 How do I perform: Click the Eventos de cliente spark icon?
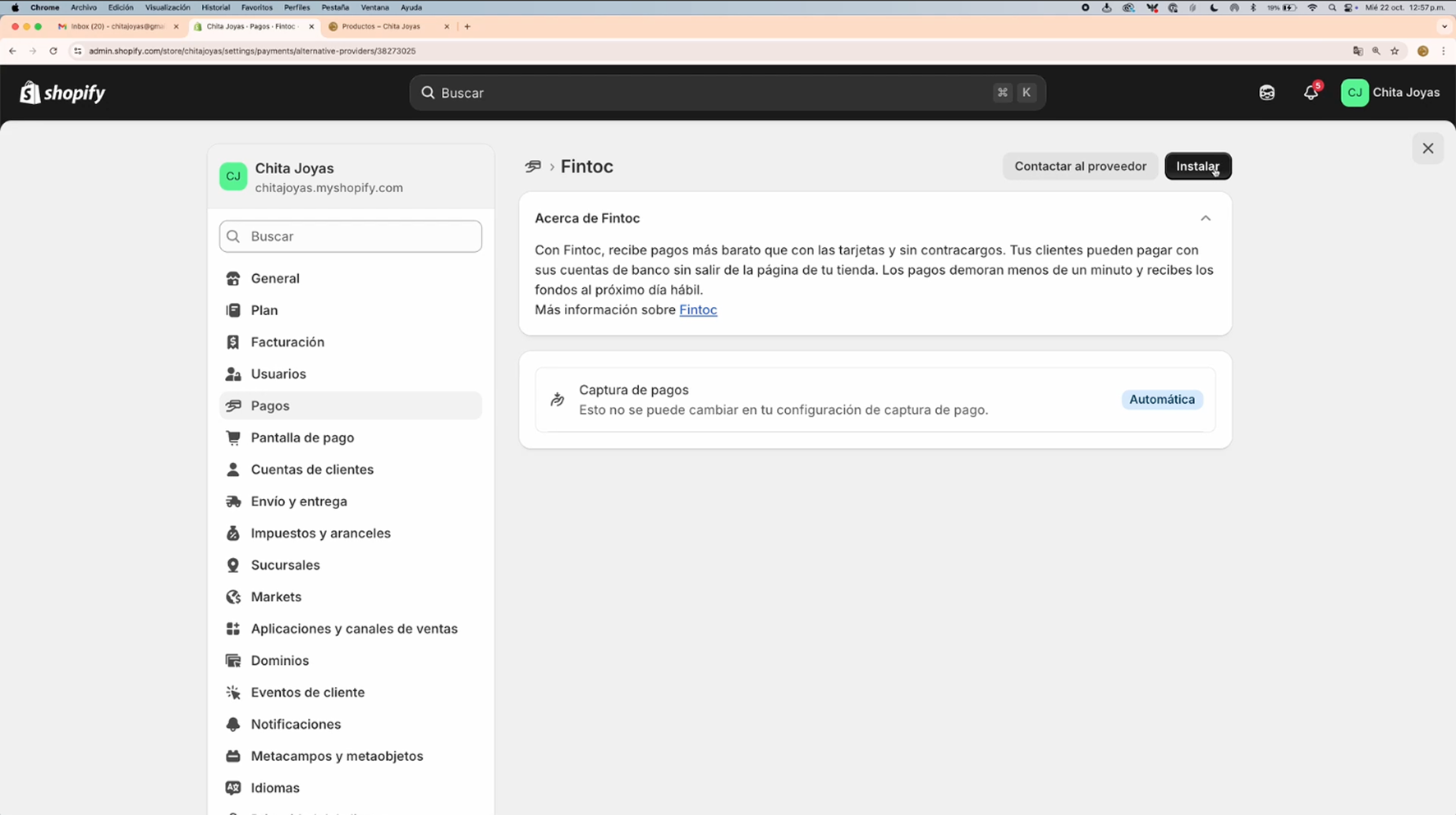[233, 693]
